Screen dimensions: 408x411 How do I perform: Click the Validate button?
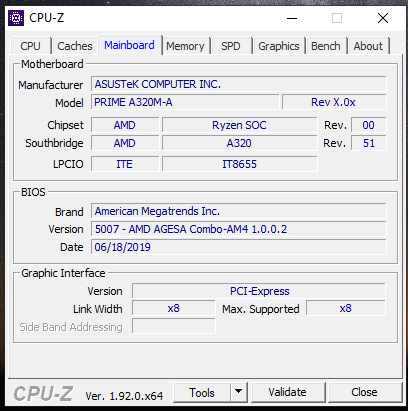[x=288, y=392]
